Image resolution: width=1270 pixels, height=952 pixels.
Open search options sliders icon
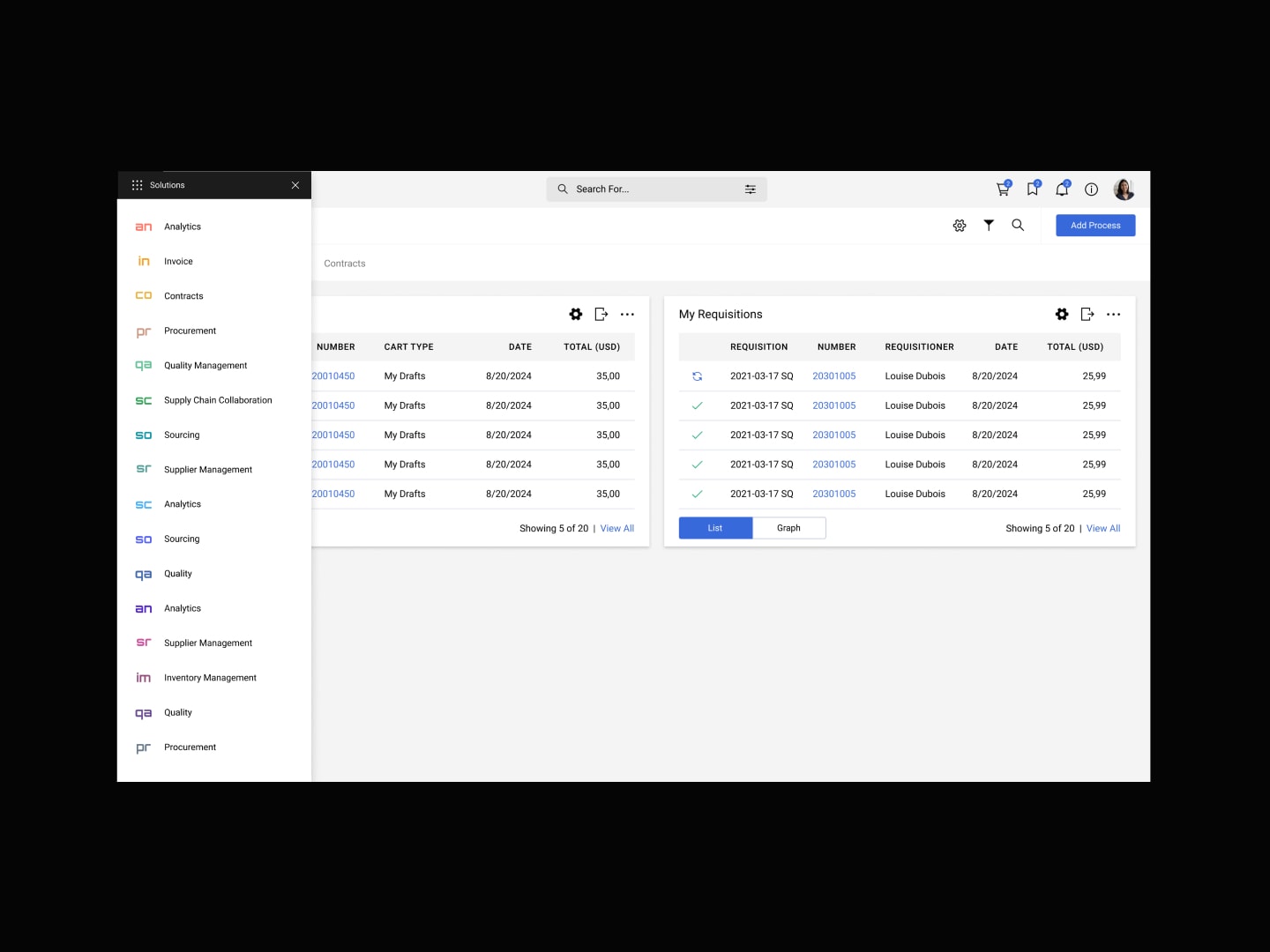point(751,190)
